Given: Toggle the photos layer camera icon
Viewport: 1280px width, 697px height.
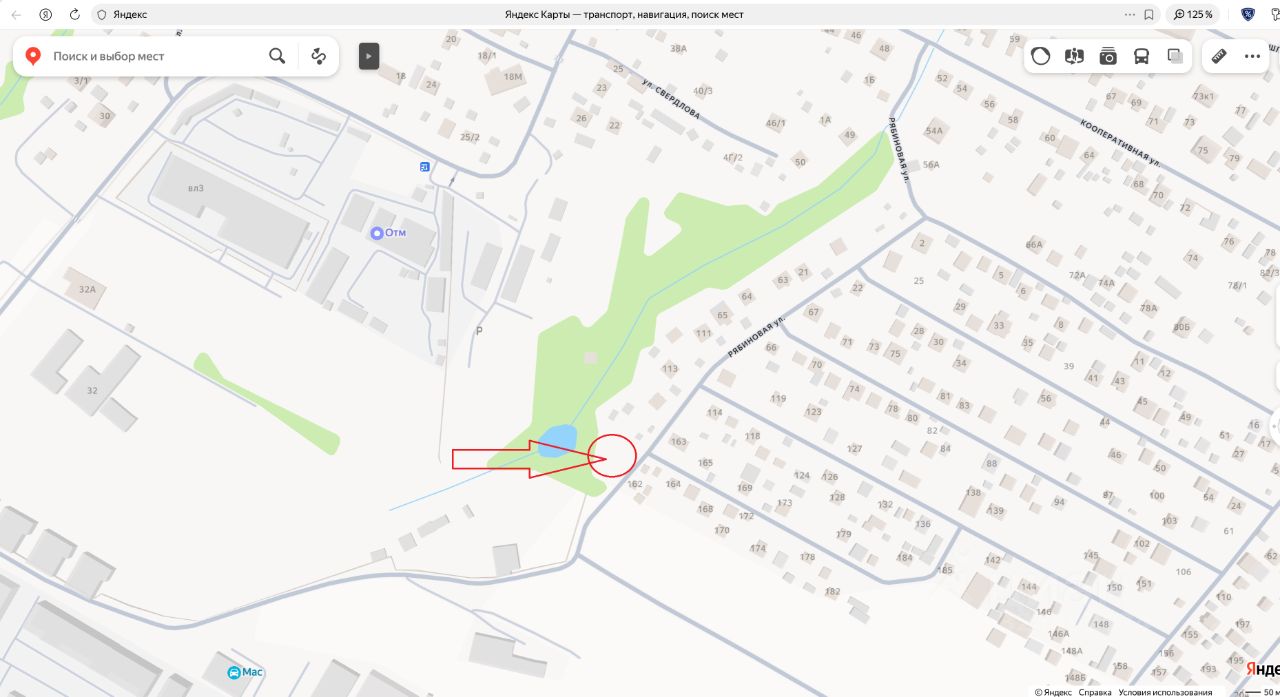Looking at the screenshot, I should pyautogui.click(x=1108, y=56).
